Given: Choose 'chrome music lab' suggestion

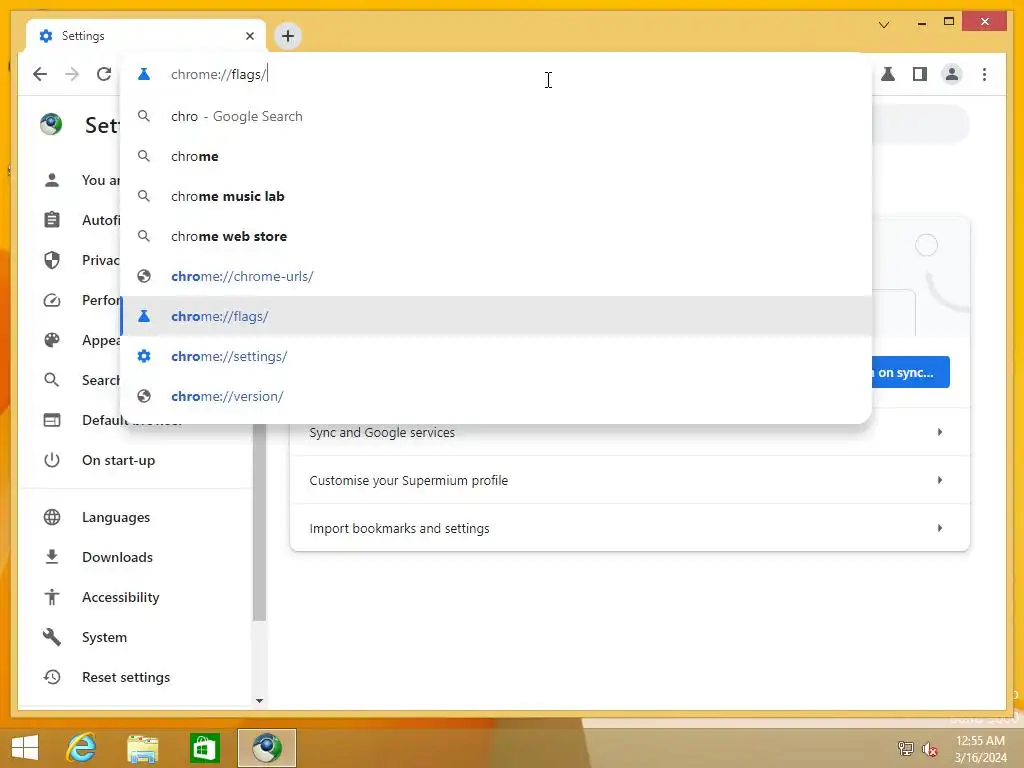Looking at the screenshot, I should coord(496,196).
